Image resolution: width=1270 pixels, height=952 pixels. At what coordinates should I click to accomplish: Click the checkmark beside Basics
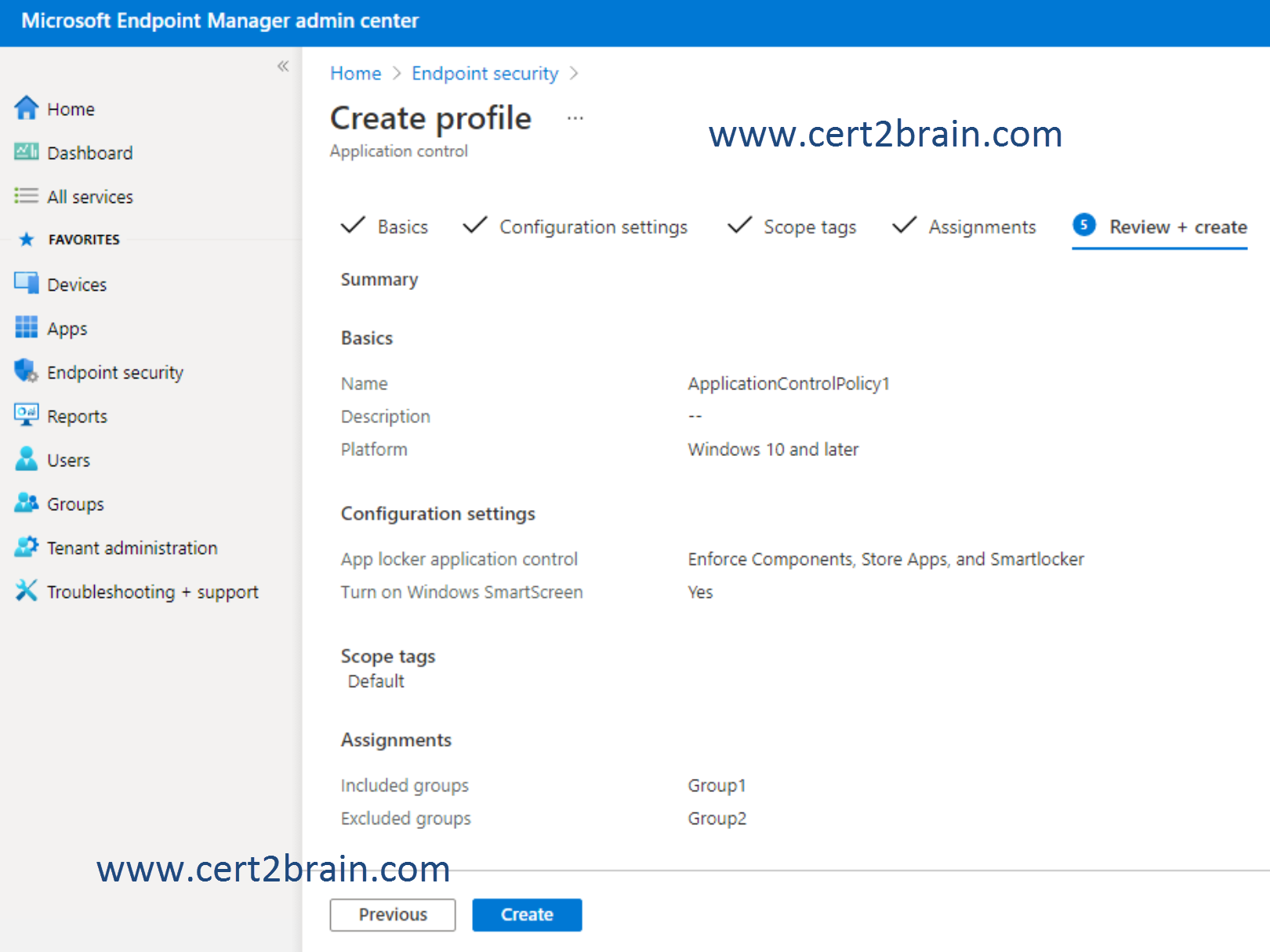tap(353, 226)
